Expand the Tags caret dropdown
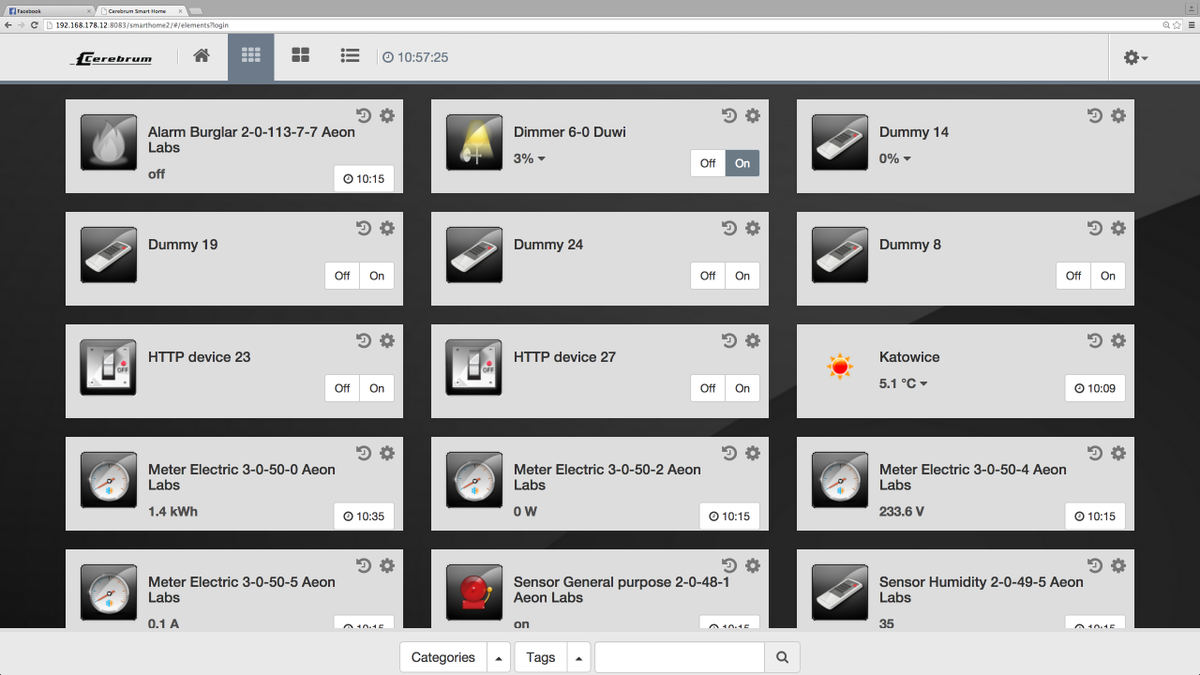 [579, 658]
